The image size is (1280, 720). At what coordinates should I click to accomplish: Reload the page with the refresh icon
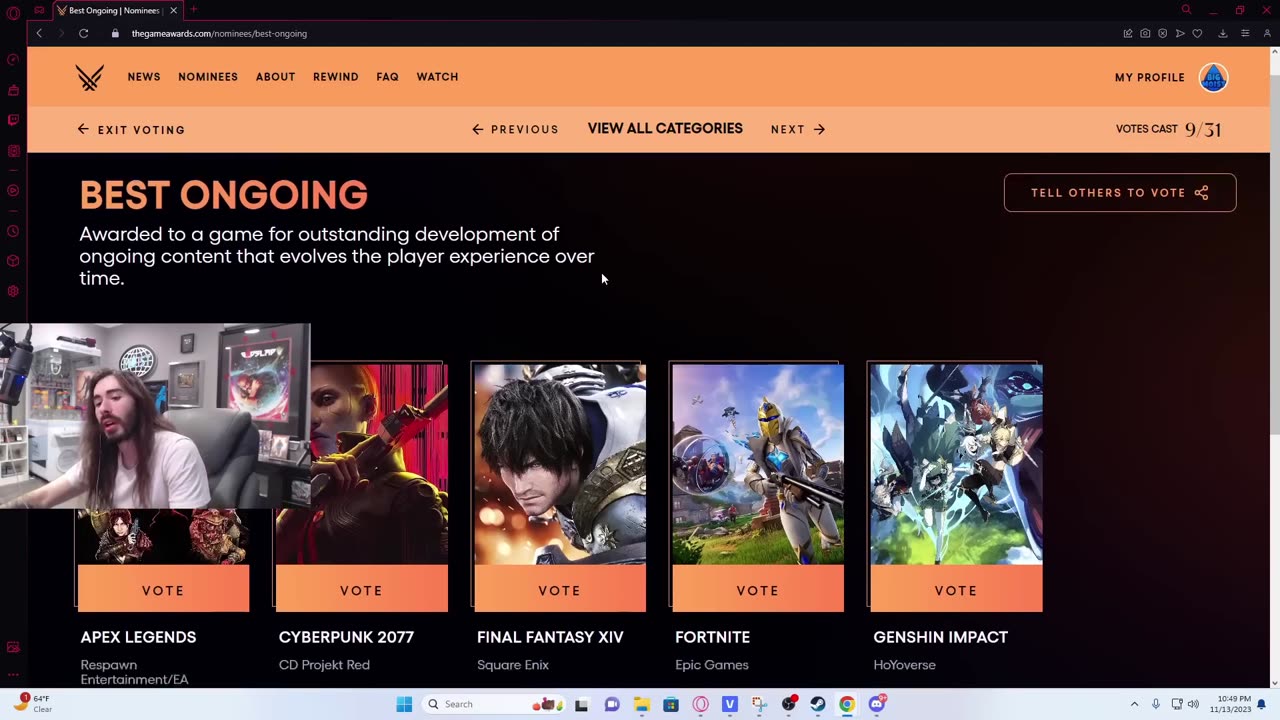[x=84, y=33]
